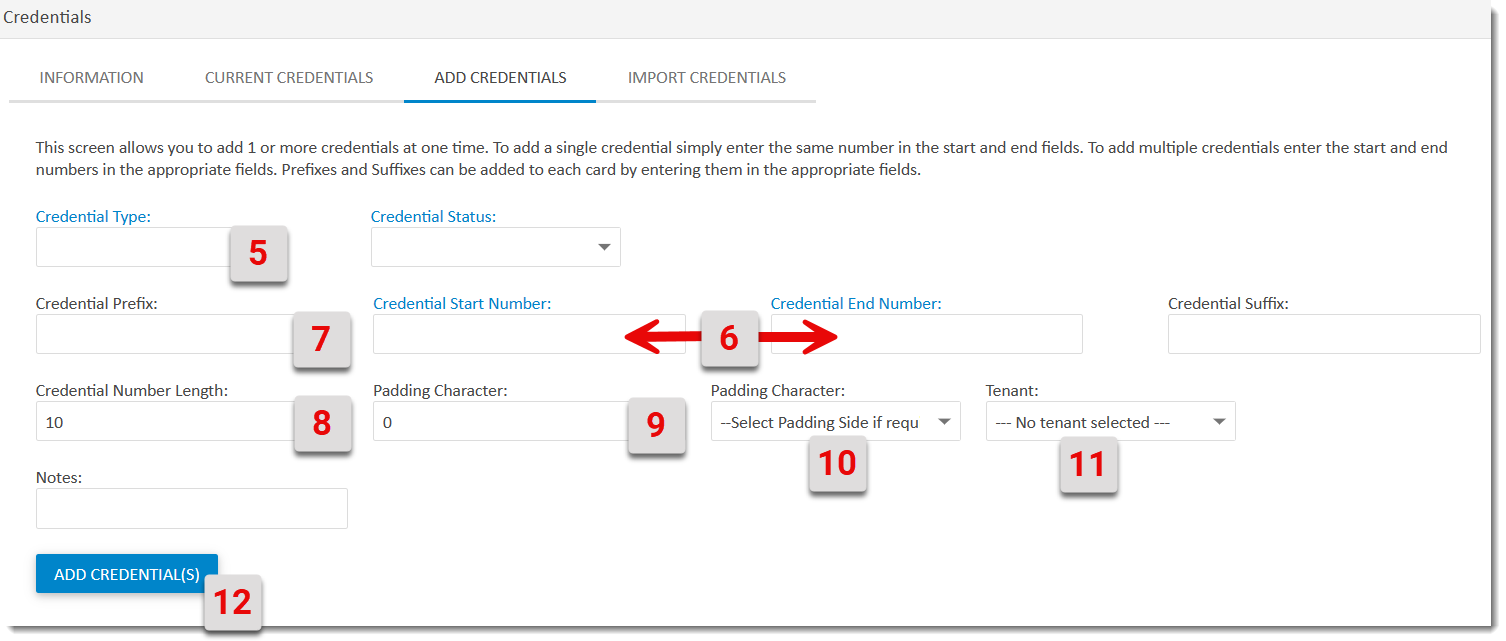This screenshot has height=641, width=1506.
Task: Click the Padding Side dropdown chevron
Action: click(x=944, y=421)
